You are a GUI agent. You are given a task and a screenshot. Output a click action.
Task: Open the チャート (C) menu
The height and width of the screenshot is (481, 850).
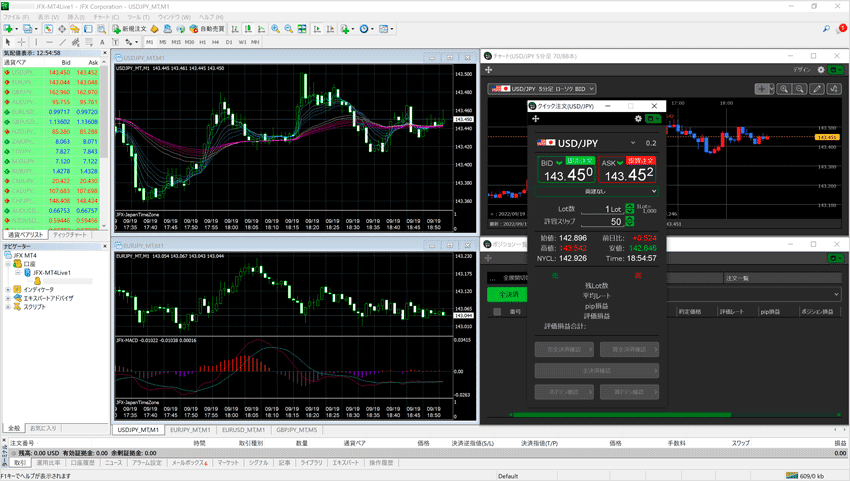click(106, 17)
